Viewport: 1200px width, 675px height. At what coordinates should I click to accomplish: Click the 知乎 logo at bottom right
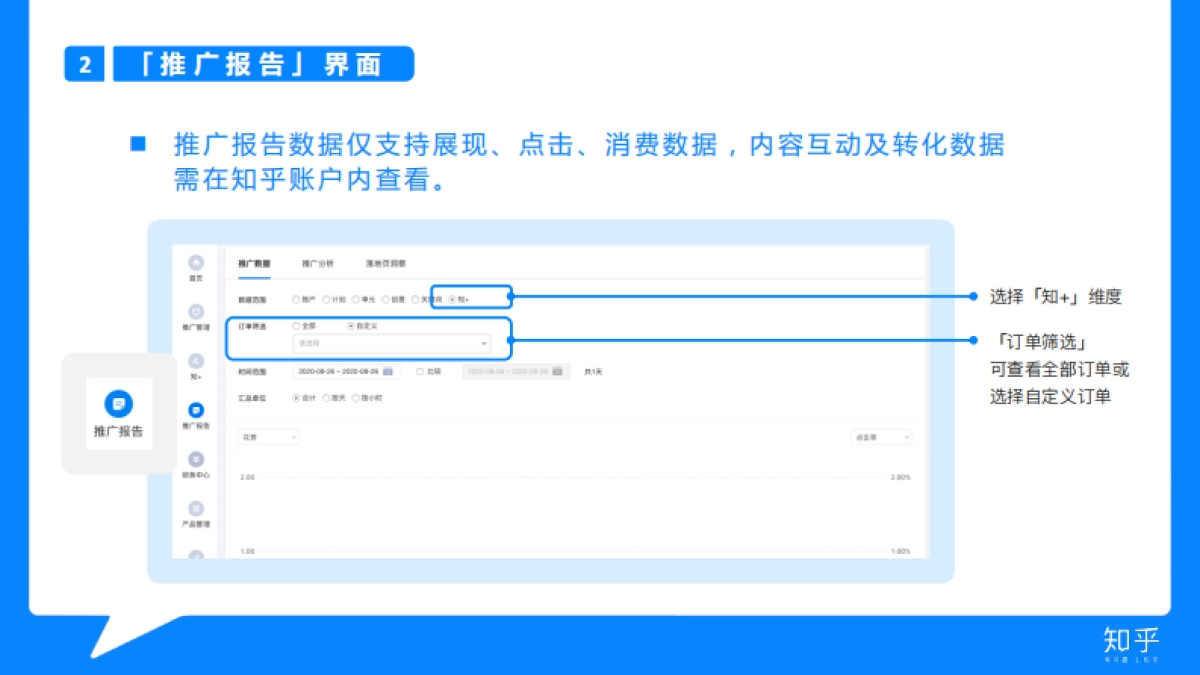[1131, 645]
